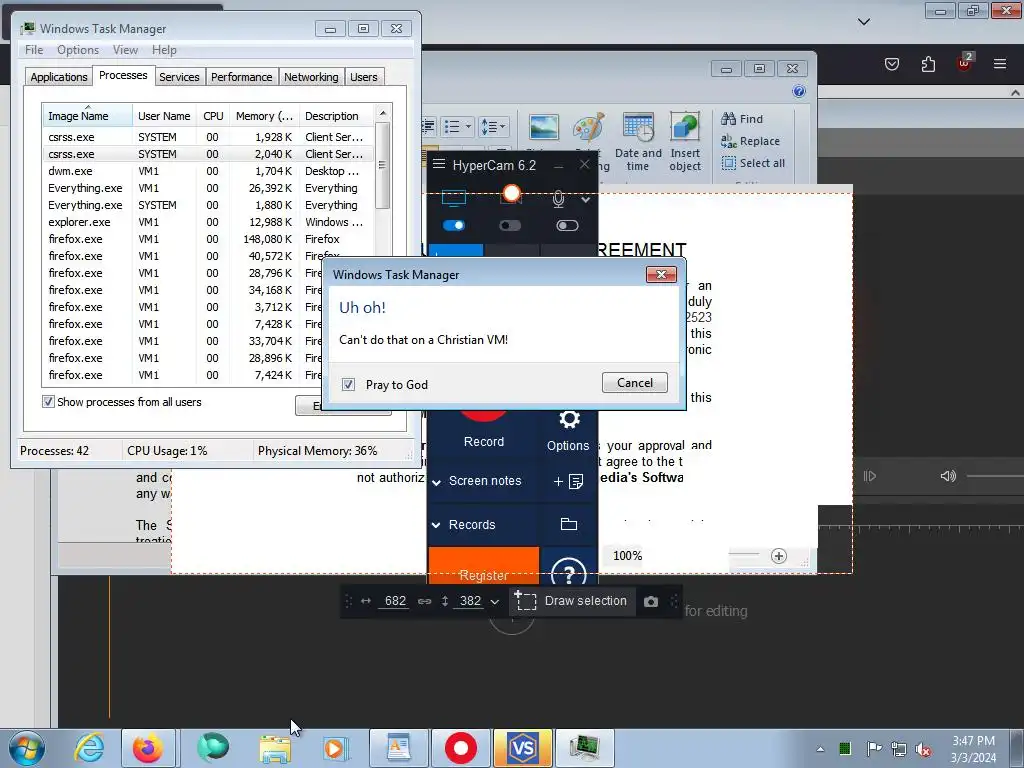
Task: Click the width field showing 682
Action: pyautogui.click(x=395, y=601)
